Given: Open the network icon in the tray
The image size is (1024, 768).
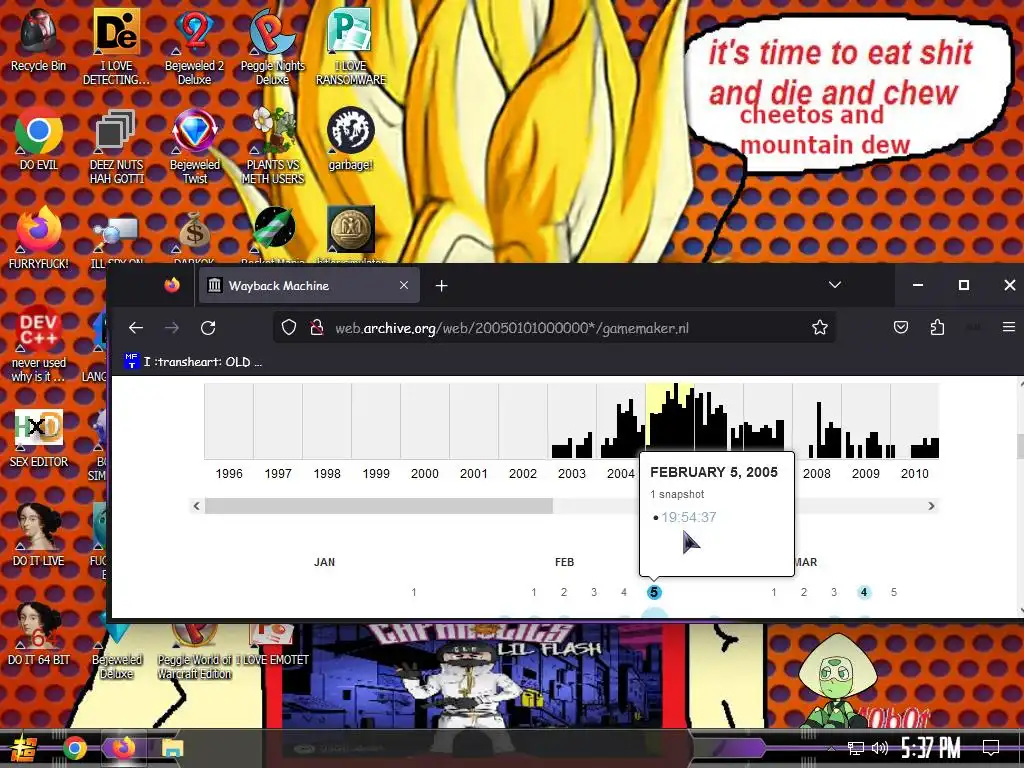Looking at the screenshot, I should coord(856,748).
